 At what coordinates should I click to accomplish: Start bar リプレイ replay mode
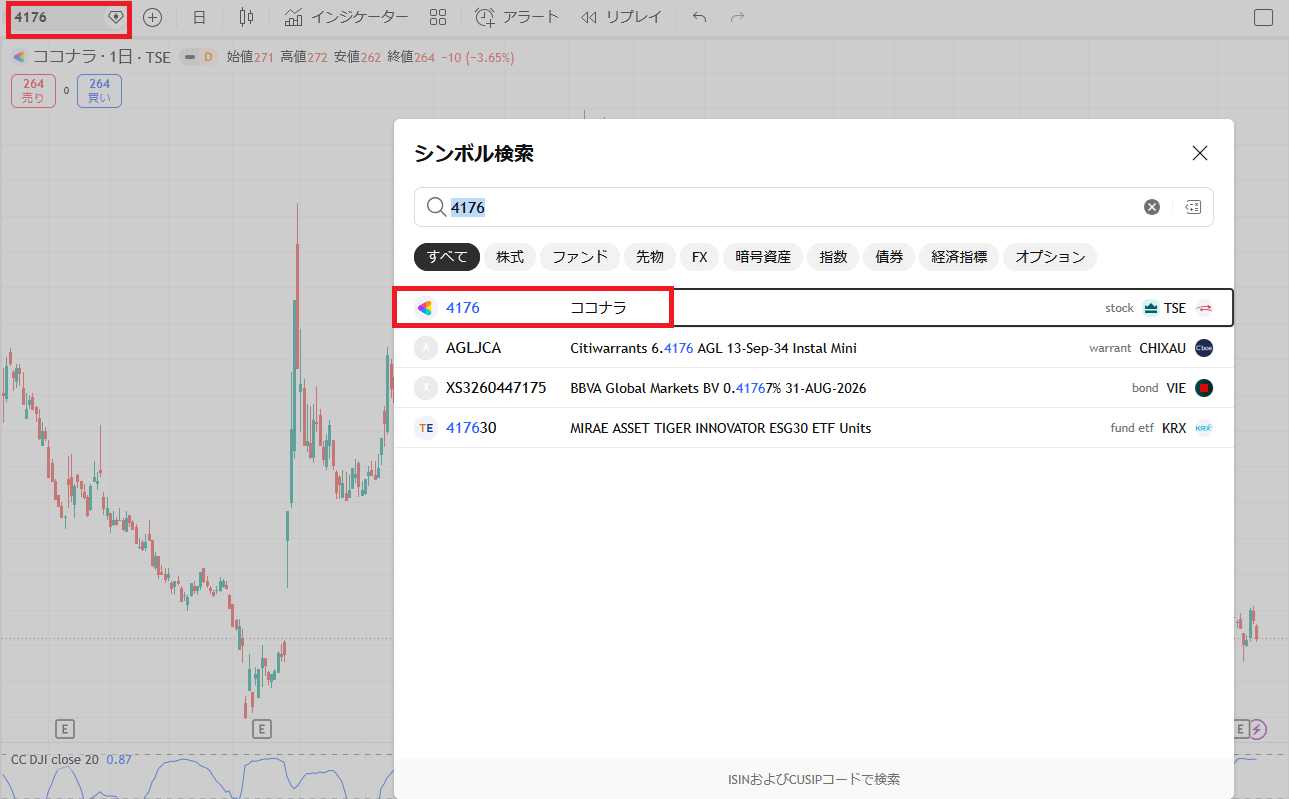[x=620, y=17]
